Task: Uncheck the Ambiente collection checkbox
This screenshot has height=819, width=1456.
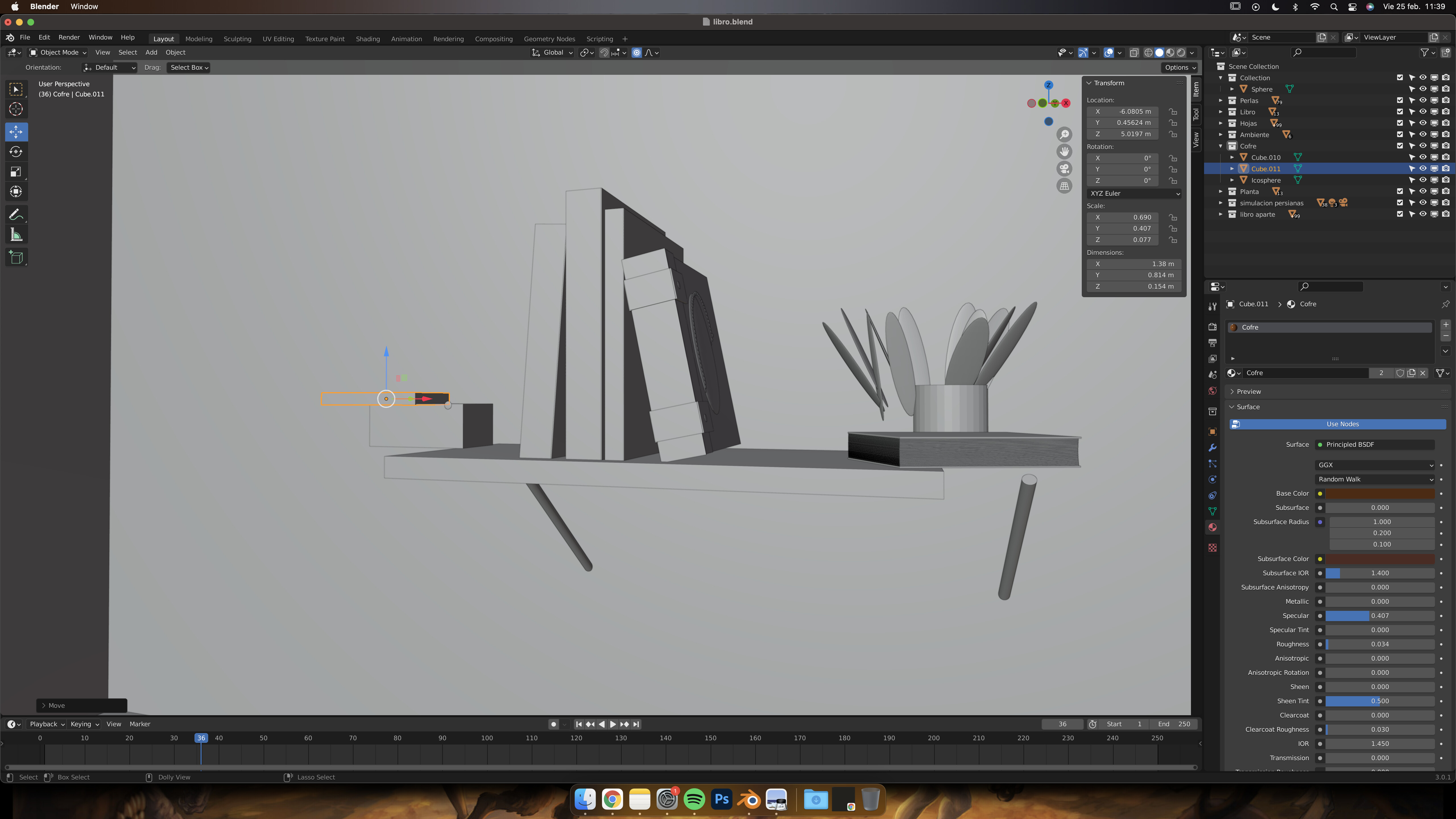Action: (x=1399, y=135)
